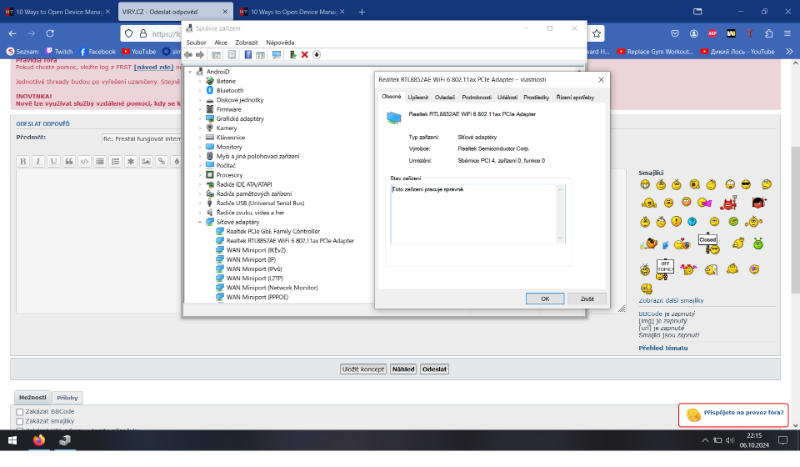Image resolution: width=800 pixels, height=467 pixels.
Task: Open the Zobrazit další smajlíky link
Action: (x=671, y=301)
